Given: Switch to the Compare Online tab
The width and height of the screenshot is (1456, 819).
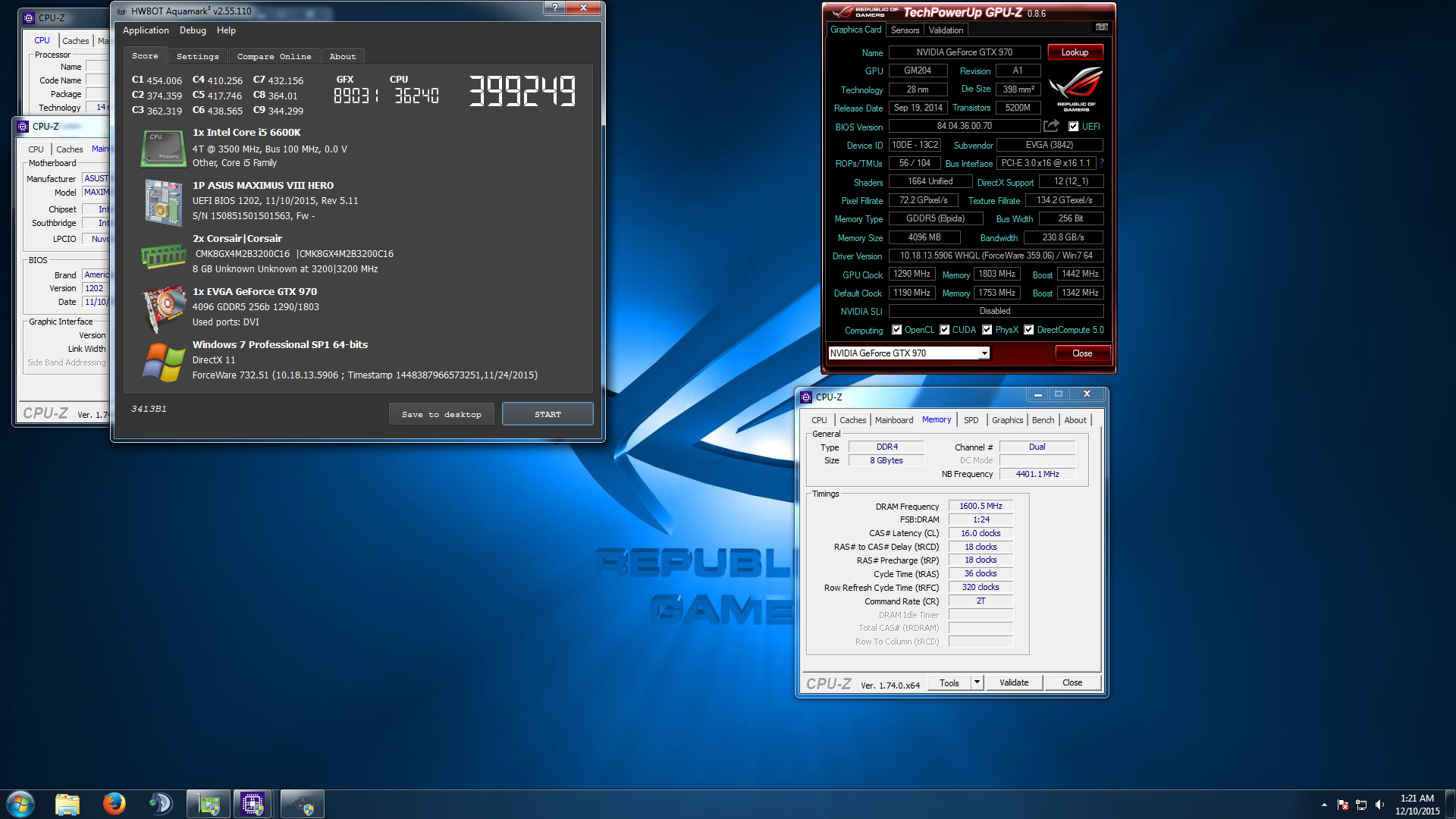Looking at the screenshot, I should pyautogui.click(x=274, y=56).
